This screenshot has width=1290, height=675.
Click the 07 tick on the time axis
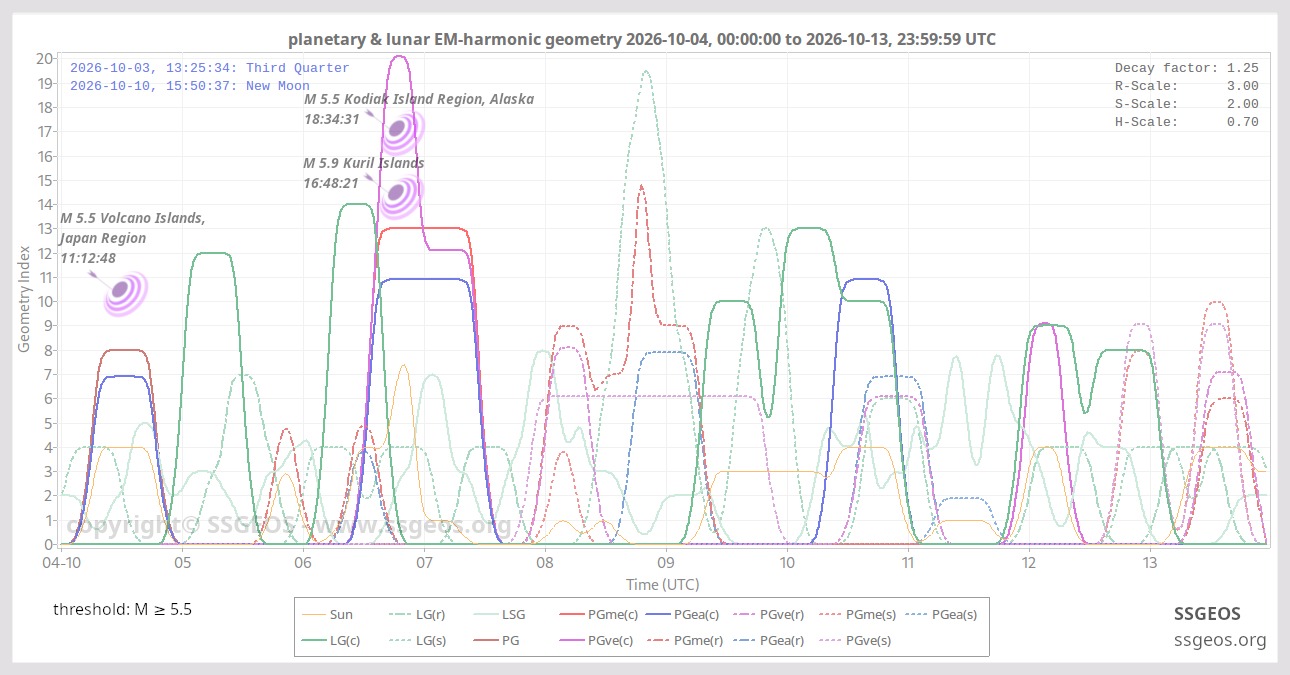[424, 563]
